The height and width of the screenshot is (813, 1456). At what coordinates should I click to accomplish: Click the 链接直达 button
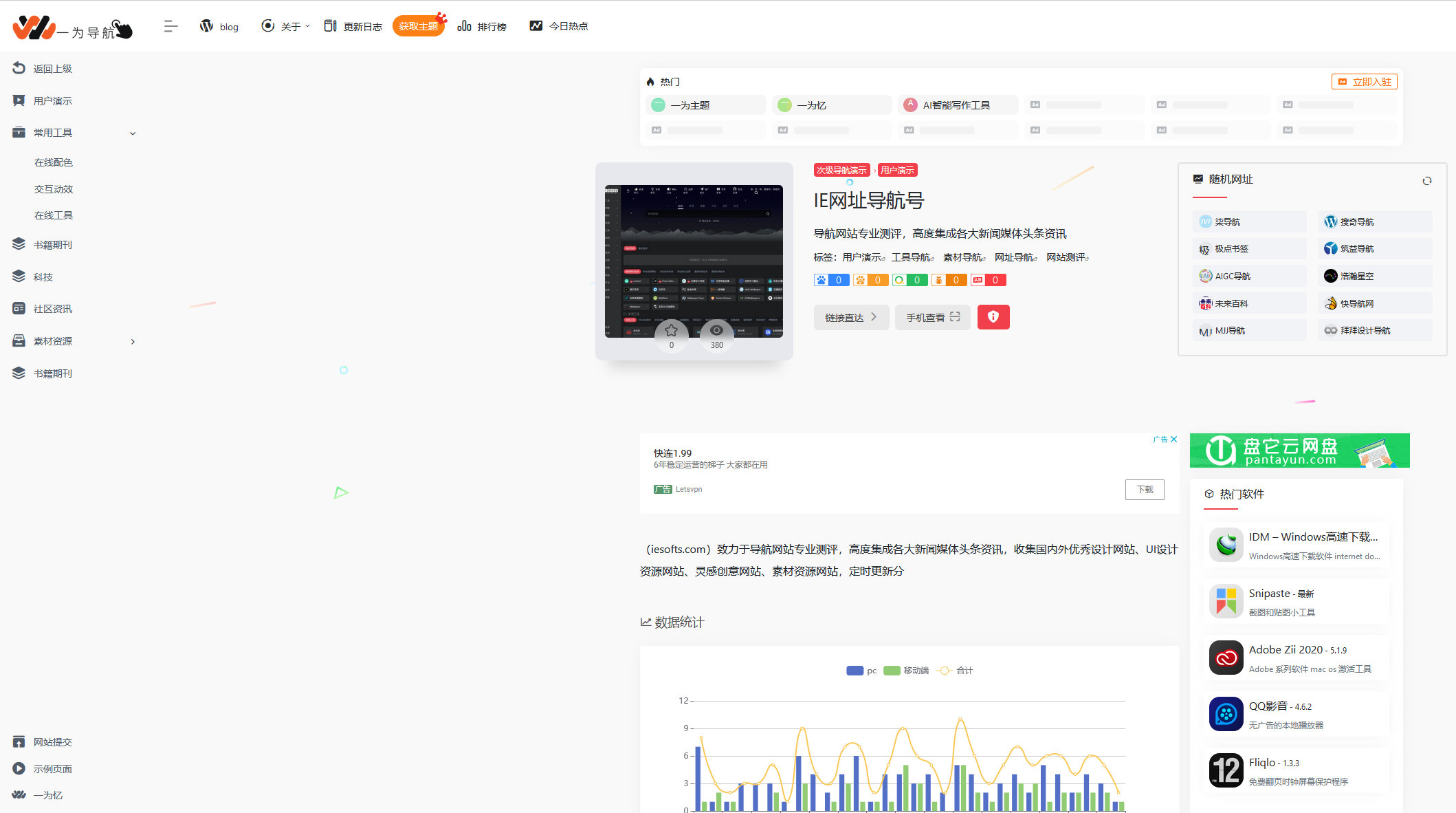coord(851,317)
